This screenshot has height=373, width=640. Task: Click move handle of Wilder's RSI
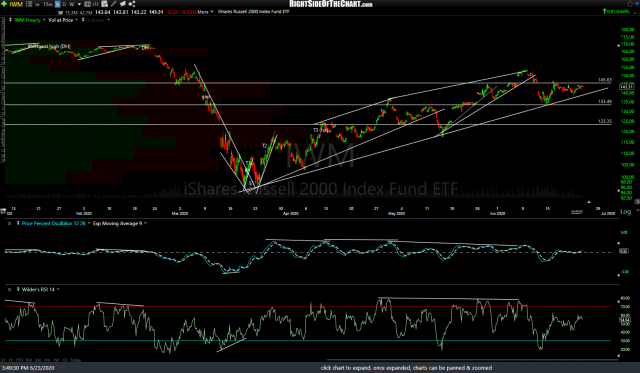tap(18, 289)
